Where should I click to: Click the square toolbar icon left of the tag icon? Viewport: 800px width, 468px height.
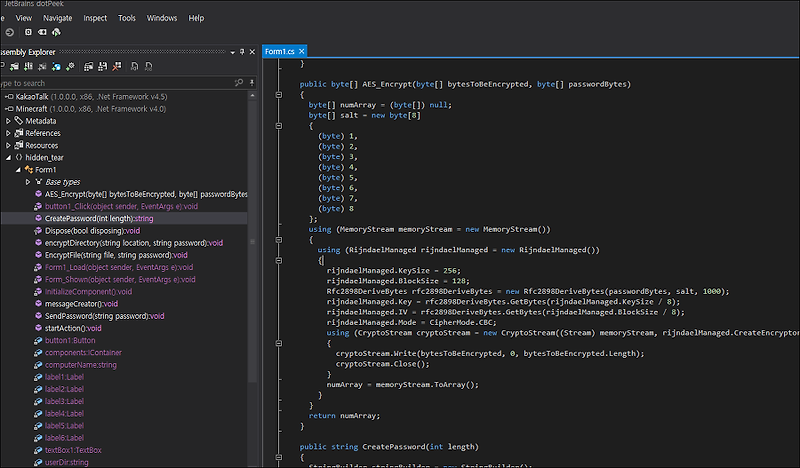[28, 32]
